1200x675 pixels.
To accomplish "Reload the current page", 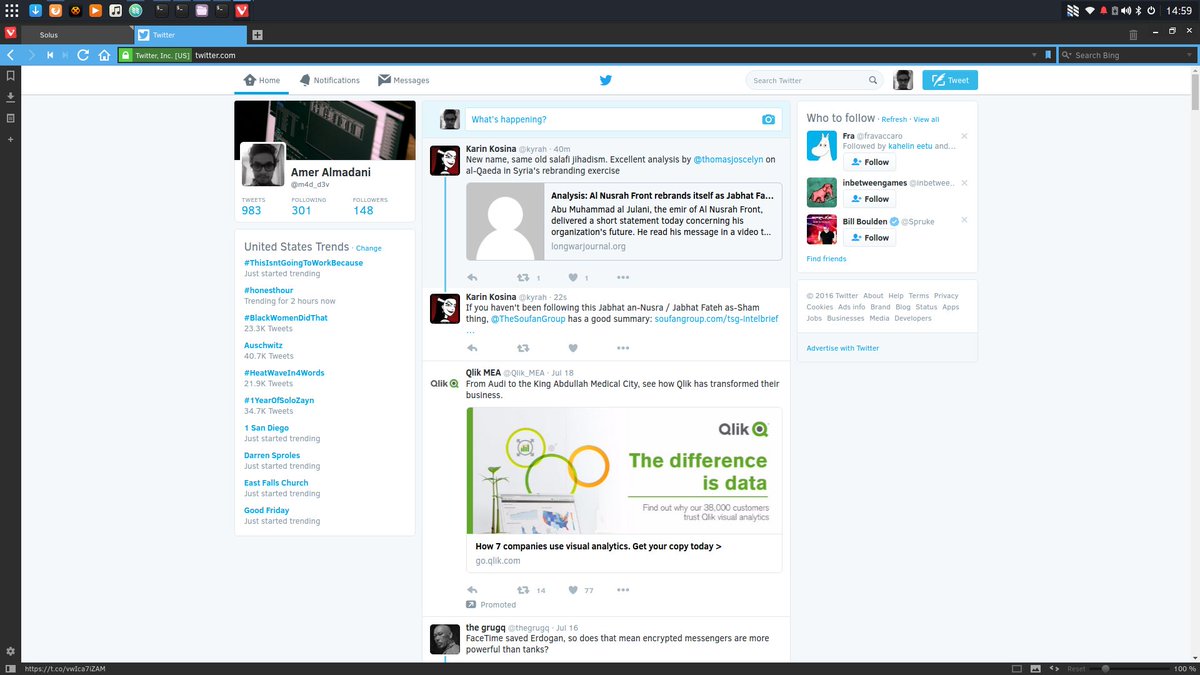I will [x=83, y=55].
